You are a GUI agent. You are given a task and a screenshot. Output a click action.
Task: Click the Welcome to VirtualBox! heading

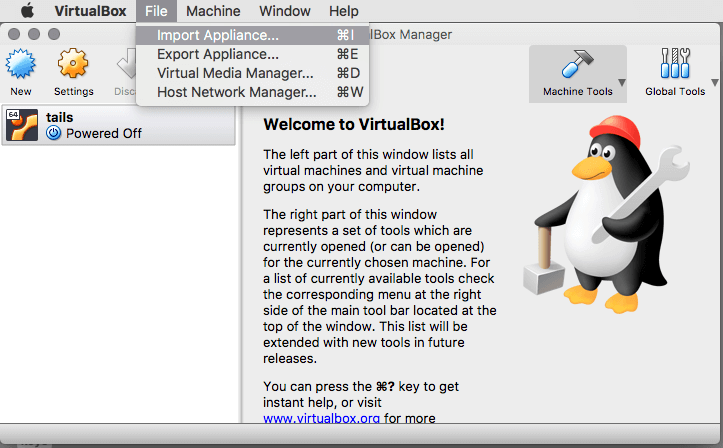354,124
